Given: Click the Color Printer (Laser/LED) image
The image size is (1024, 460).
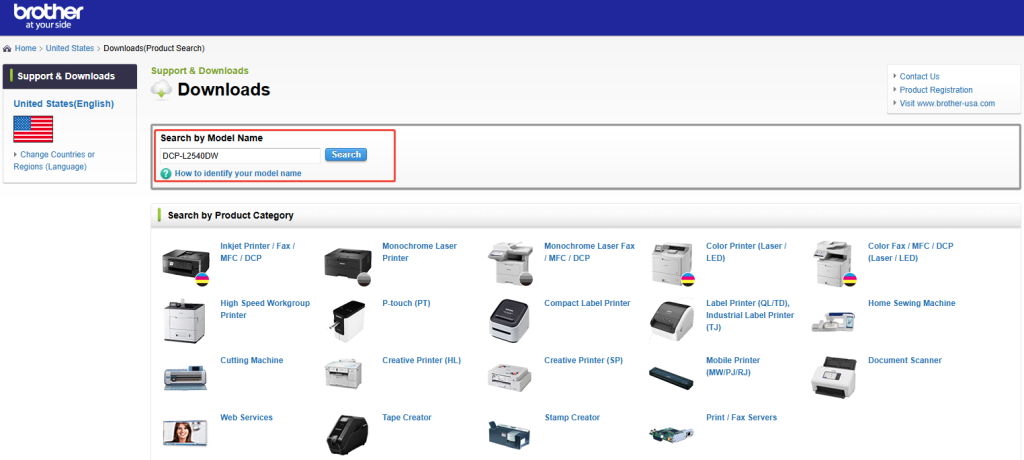Looking at the screenshot, I should click(672, 263).
